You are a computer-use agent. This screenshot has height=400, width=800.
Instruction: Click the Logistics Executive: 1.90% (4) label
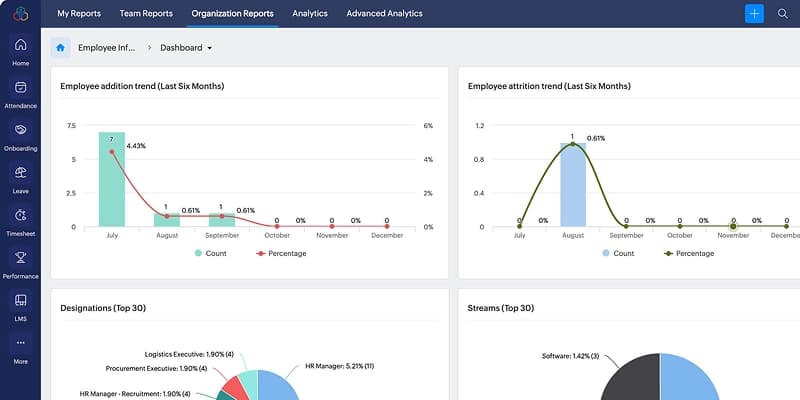(x=189, y=354)
